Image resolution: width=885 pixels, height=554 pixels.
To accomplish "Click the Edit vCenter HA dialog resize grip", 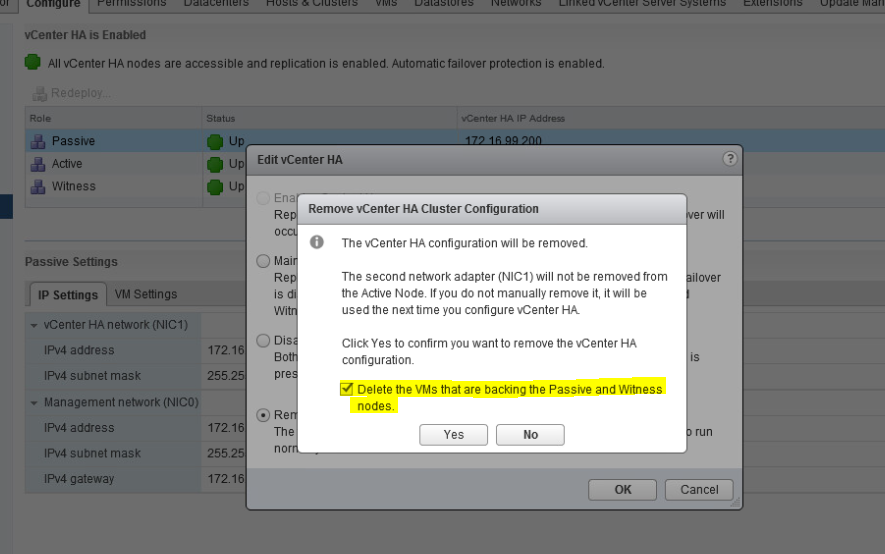I will click(x=734, y=502).
